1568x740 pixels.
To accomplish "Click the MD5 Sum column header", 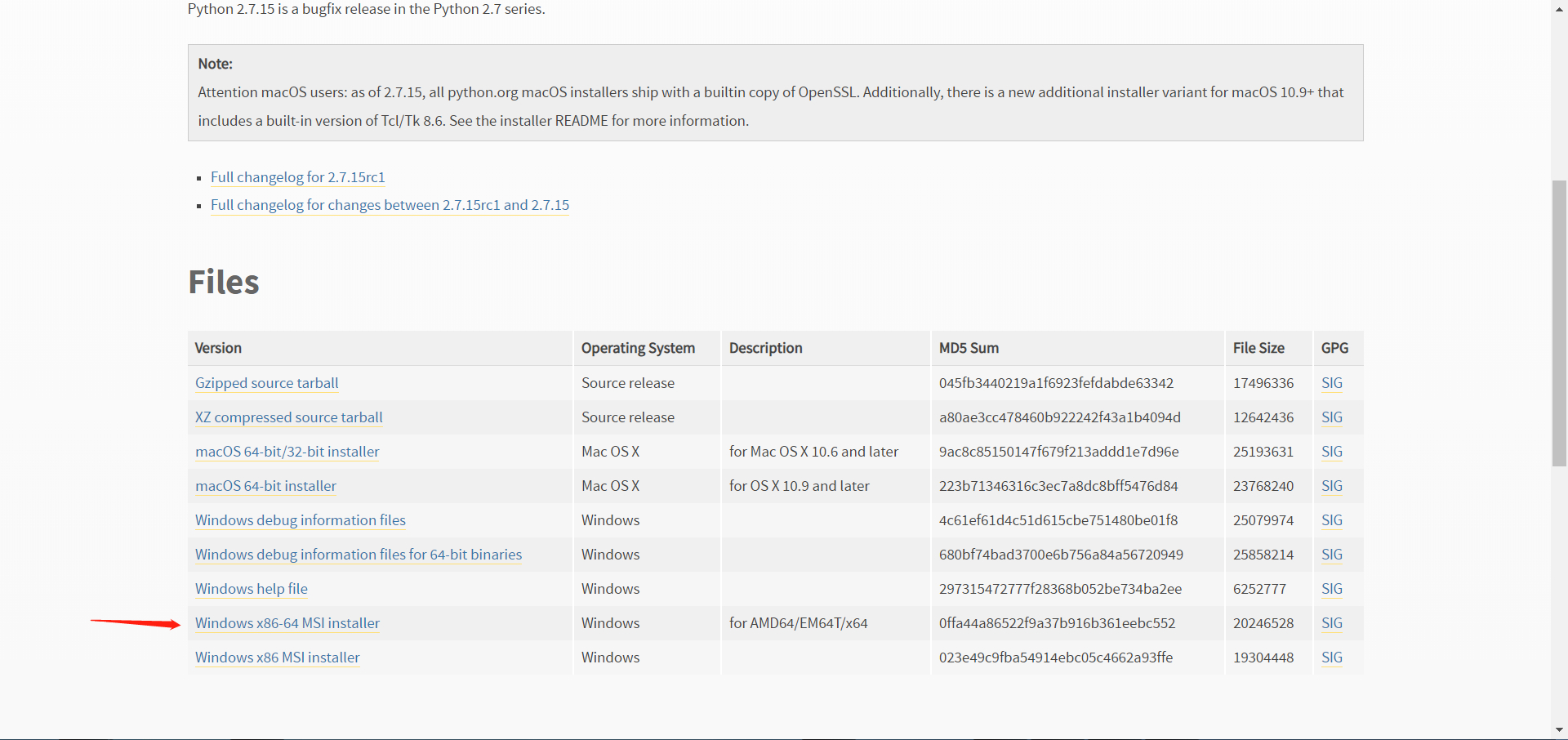I will click(969, 348).
